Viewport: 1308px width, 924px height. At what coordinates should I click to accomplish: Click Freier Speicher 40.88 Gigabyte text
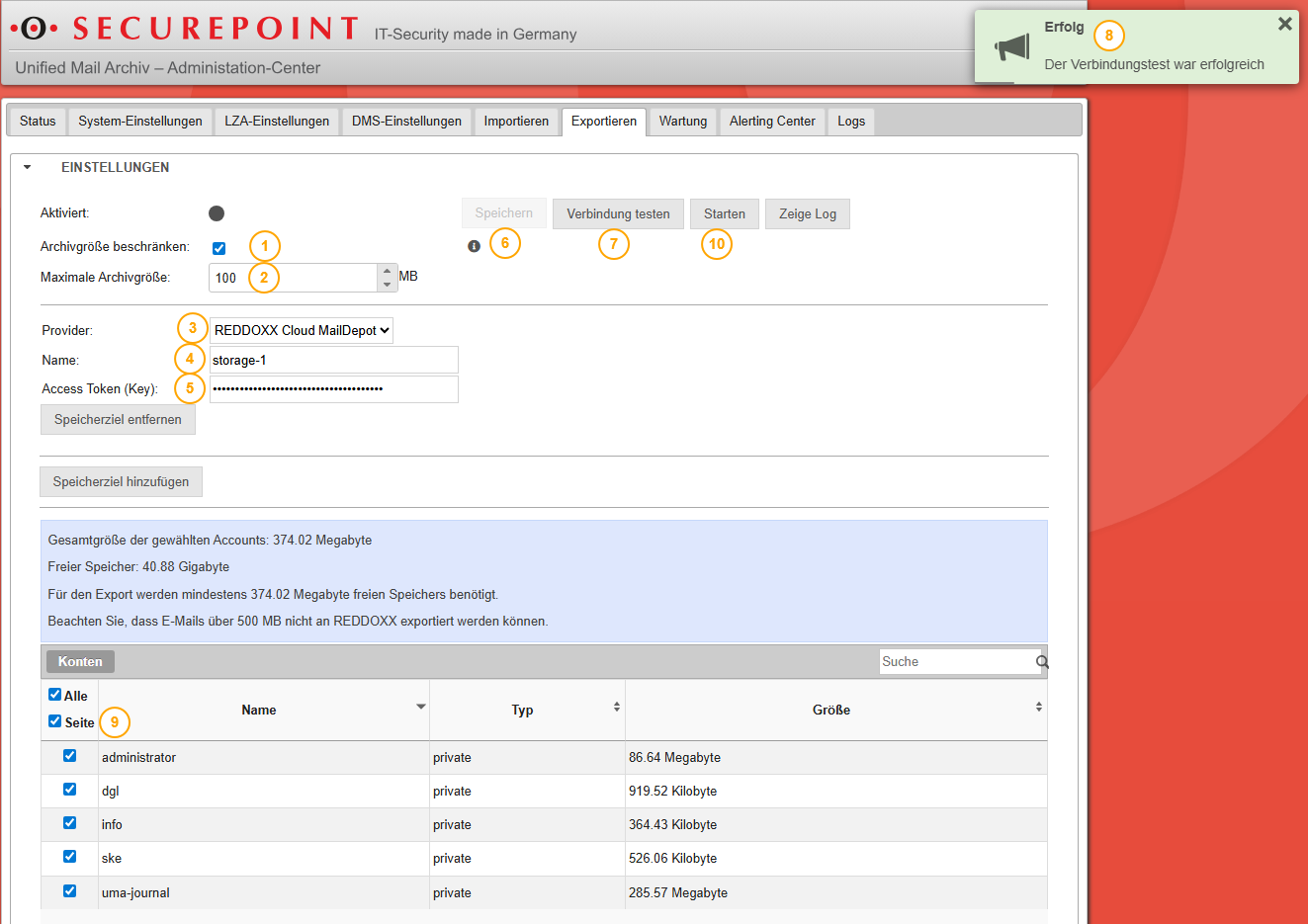tap(138, 567)
